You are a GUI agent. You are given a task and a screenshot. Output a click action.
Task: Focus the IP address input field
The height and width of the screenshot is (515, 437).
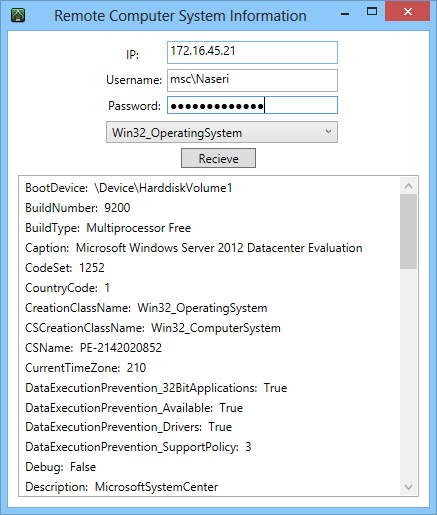tap(252, 52)
